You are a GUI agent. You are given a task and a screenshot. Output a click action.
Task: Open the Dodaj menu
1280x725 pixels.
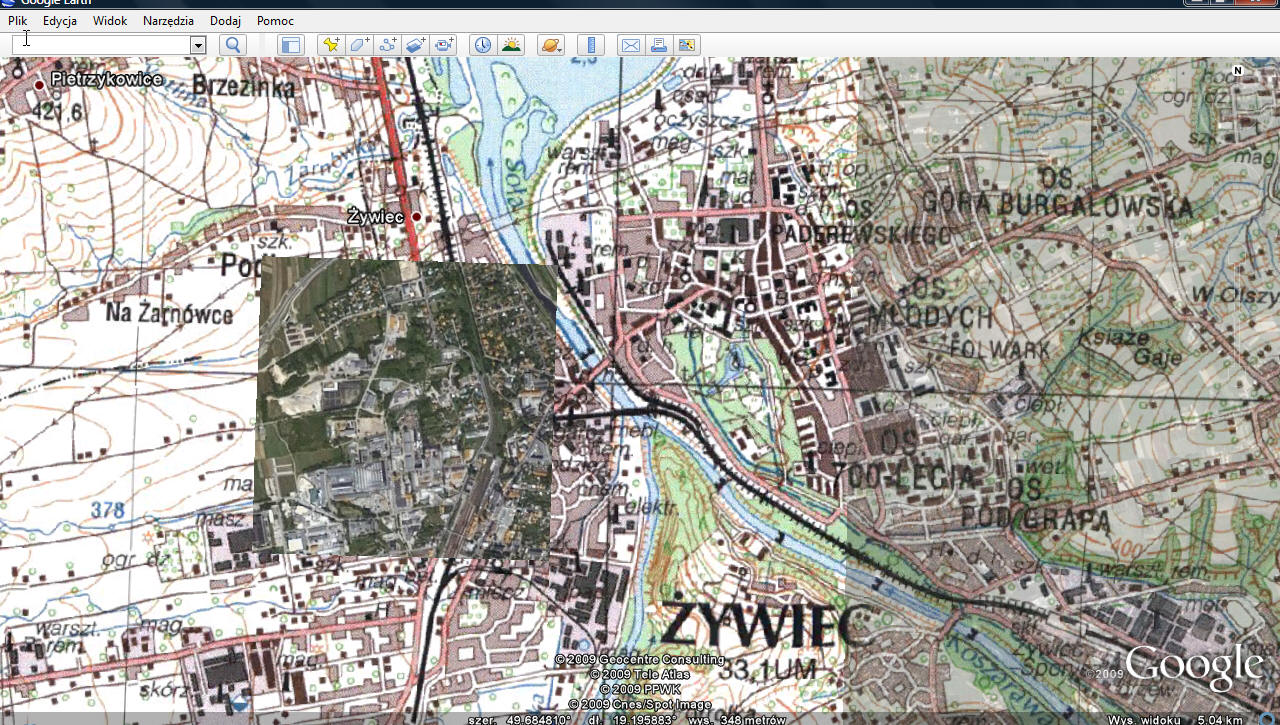(225, 20)
